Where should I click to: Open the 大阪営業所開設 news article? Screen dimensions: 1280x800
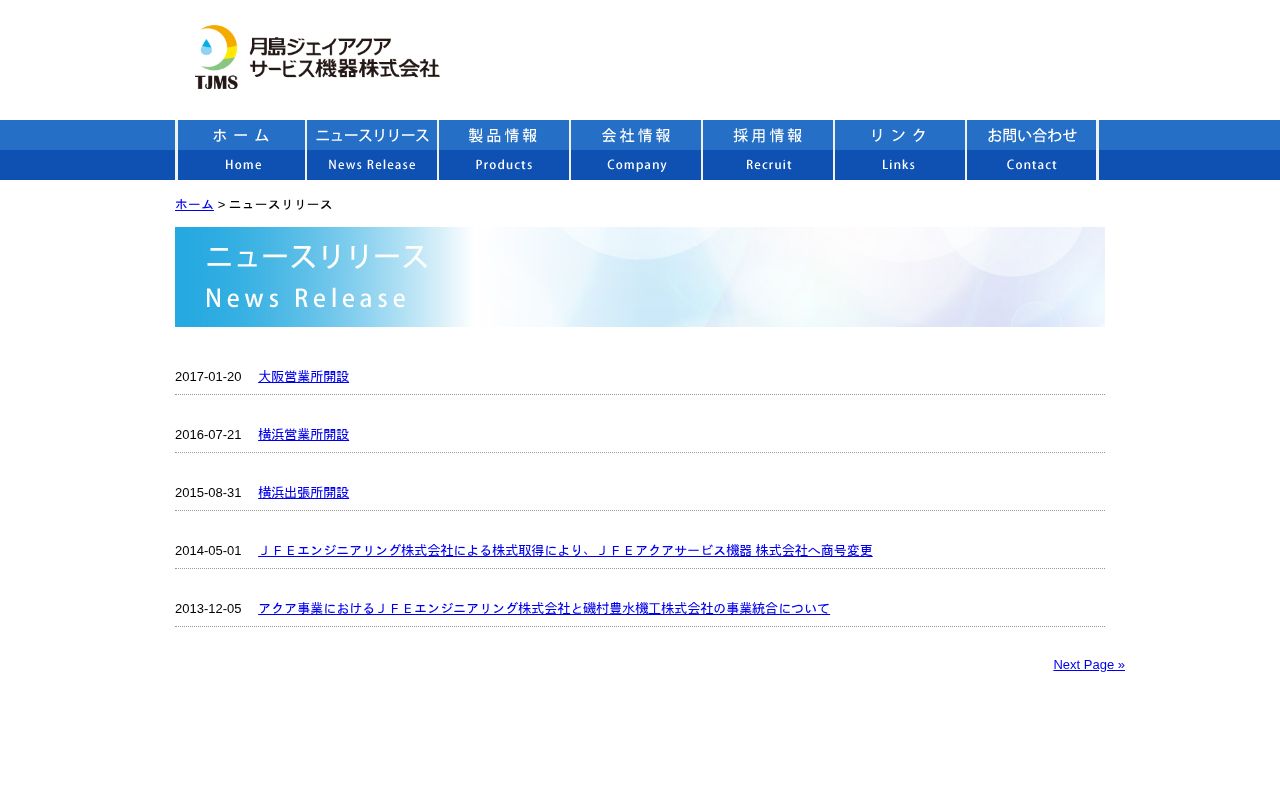tap(303, 377)
